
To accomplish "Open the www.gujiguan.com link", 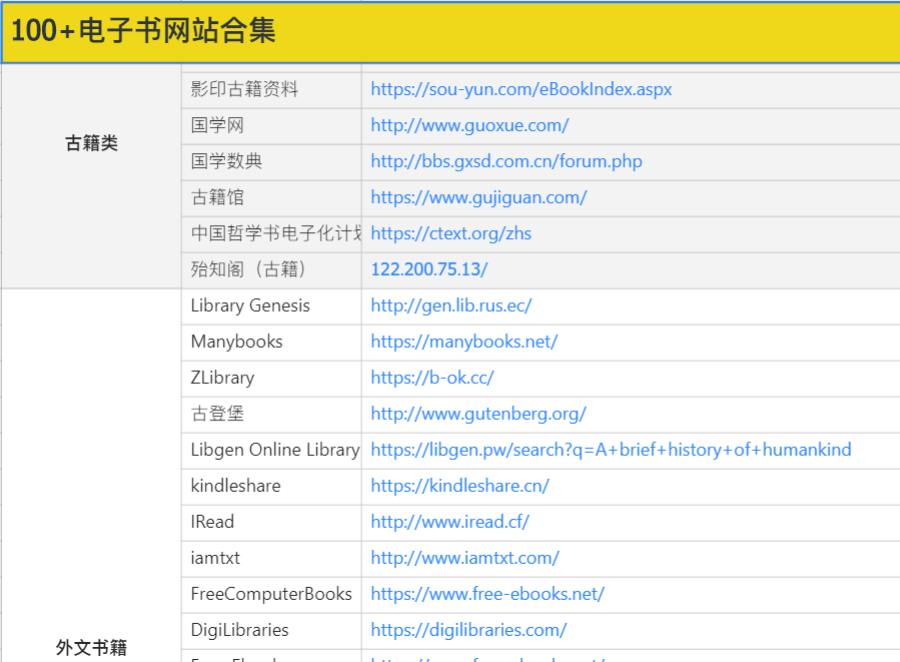I will click(x=479, y=198).
